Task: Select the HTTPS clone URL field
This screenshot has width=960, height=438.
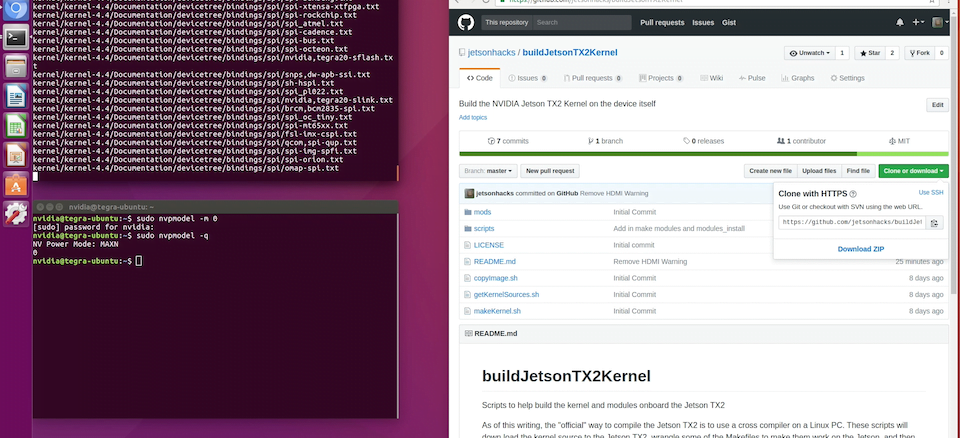Action: [x=852, y=222]
